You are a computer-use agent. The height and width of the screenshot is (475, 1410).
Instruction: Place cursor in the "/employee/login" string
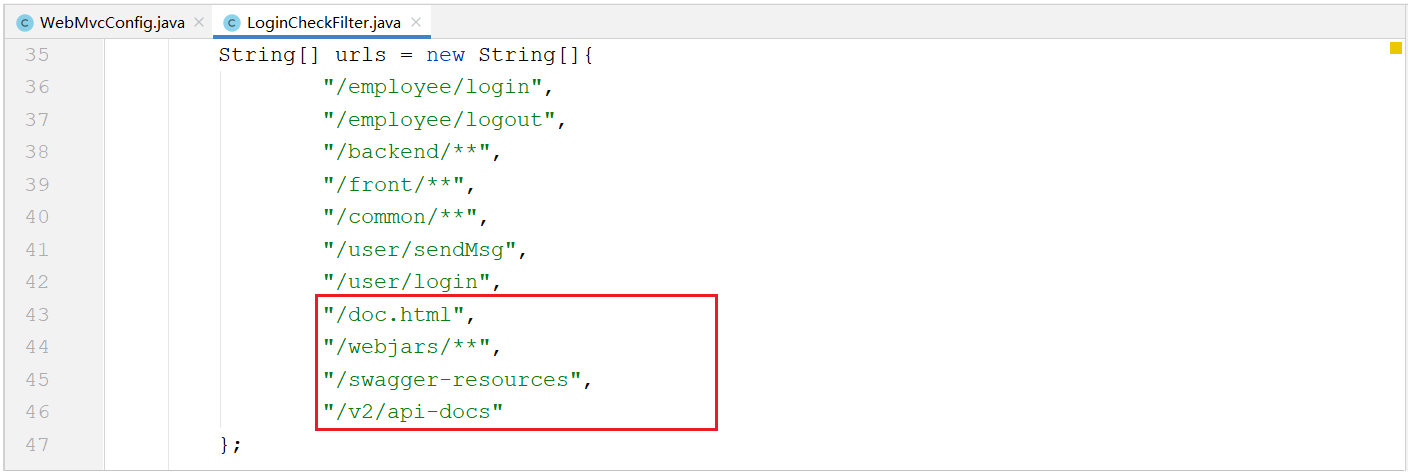(432, 87)
